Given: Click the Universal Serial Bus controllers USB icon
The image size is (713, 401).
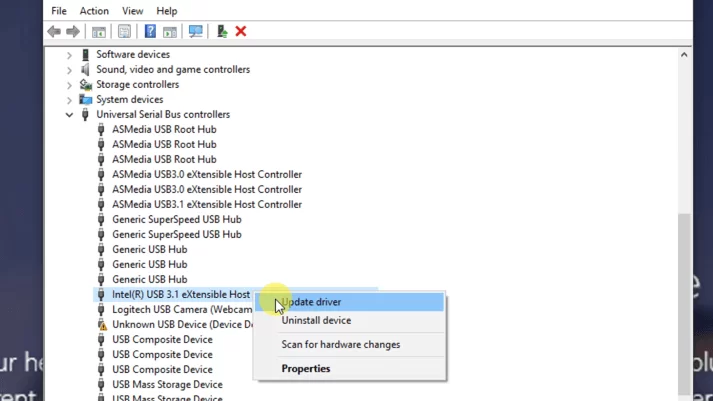Looking at the screenshot, I should click(x=85, y=115).
